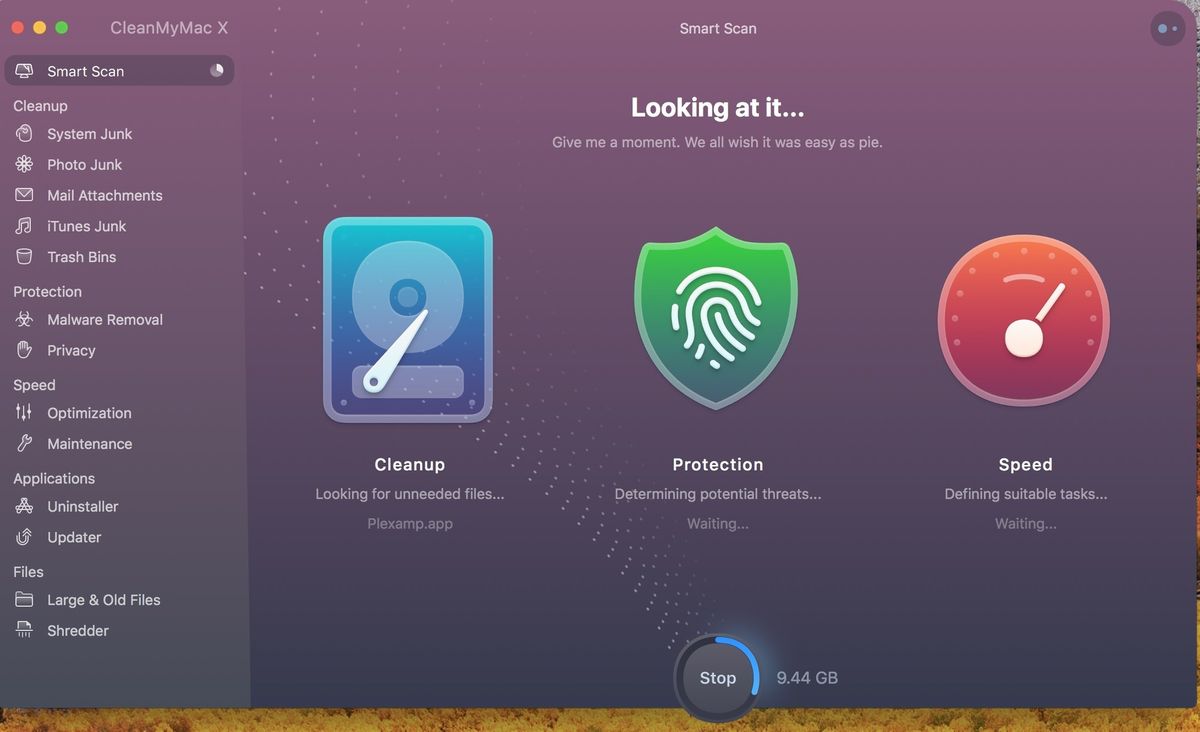This screenshot has width=1200, height=732.
Task: Select the System Junk sidebar icon
Action: coord(26,133)
